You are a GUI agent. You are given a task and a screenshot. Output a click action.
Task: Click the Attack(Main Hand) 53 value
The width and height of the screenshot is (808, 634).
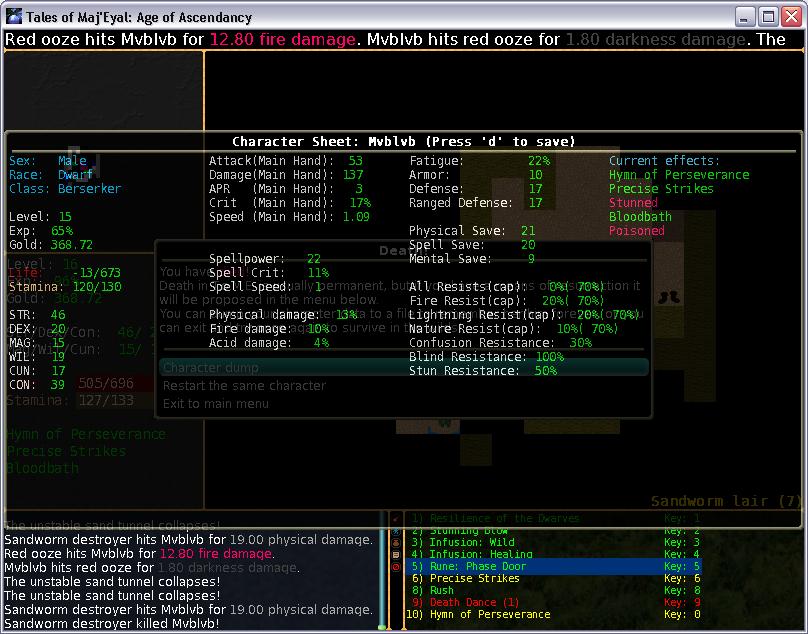pos(356,161)
